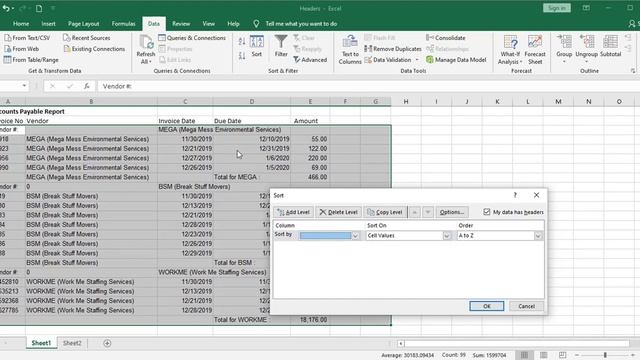640x360 pixels.
Task: Expand the Sort by column dropdown
Action: point(356,236)
